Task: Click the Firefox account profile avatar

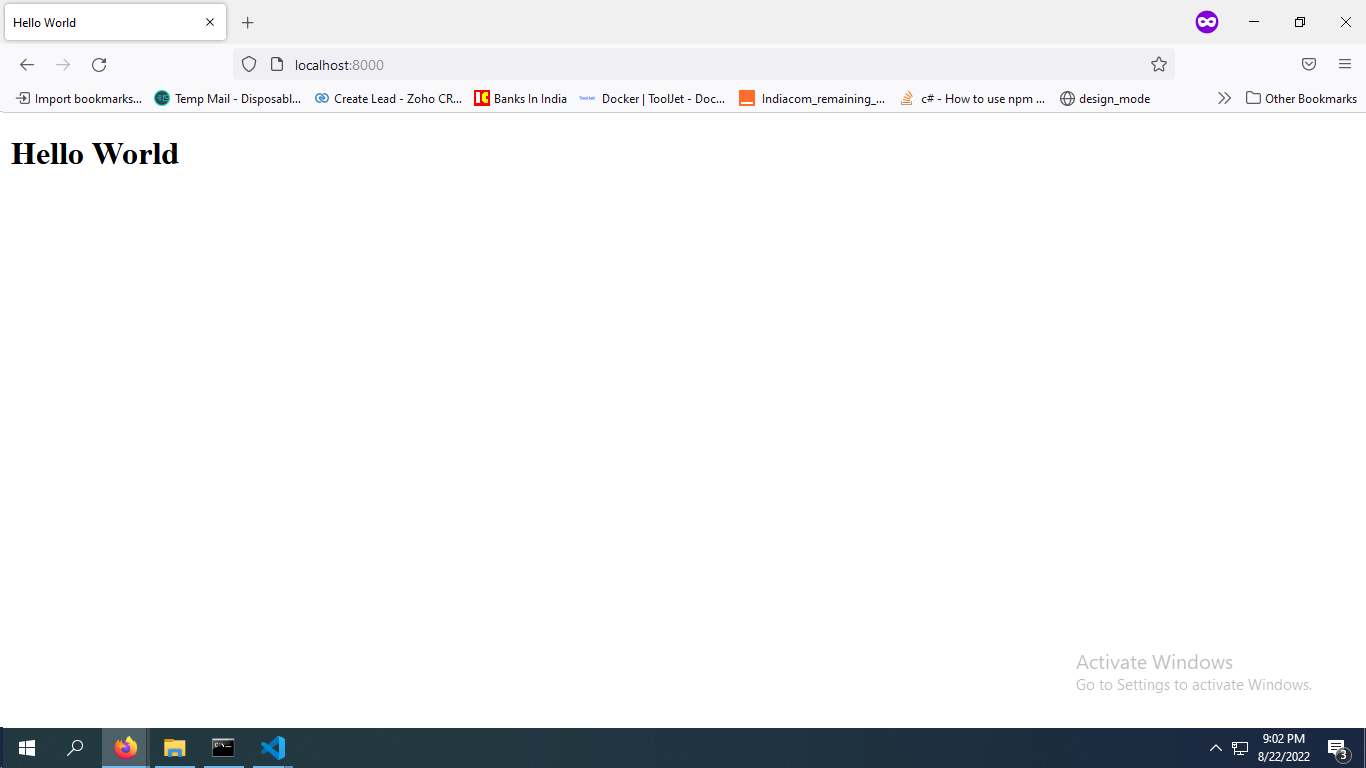Action: [1206, 22]
